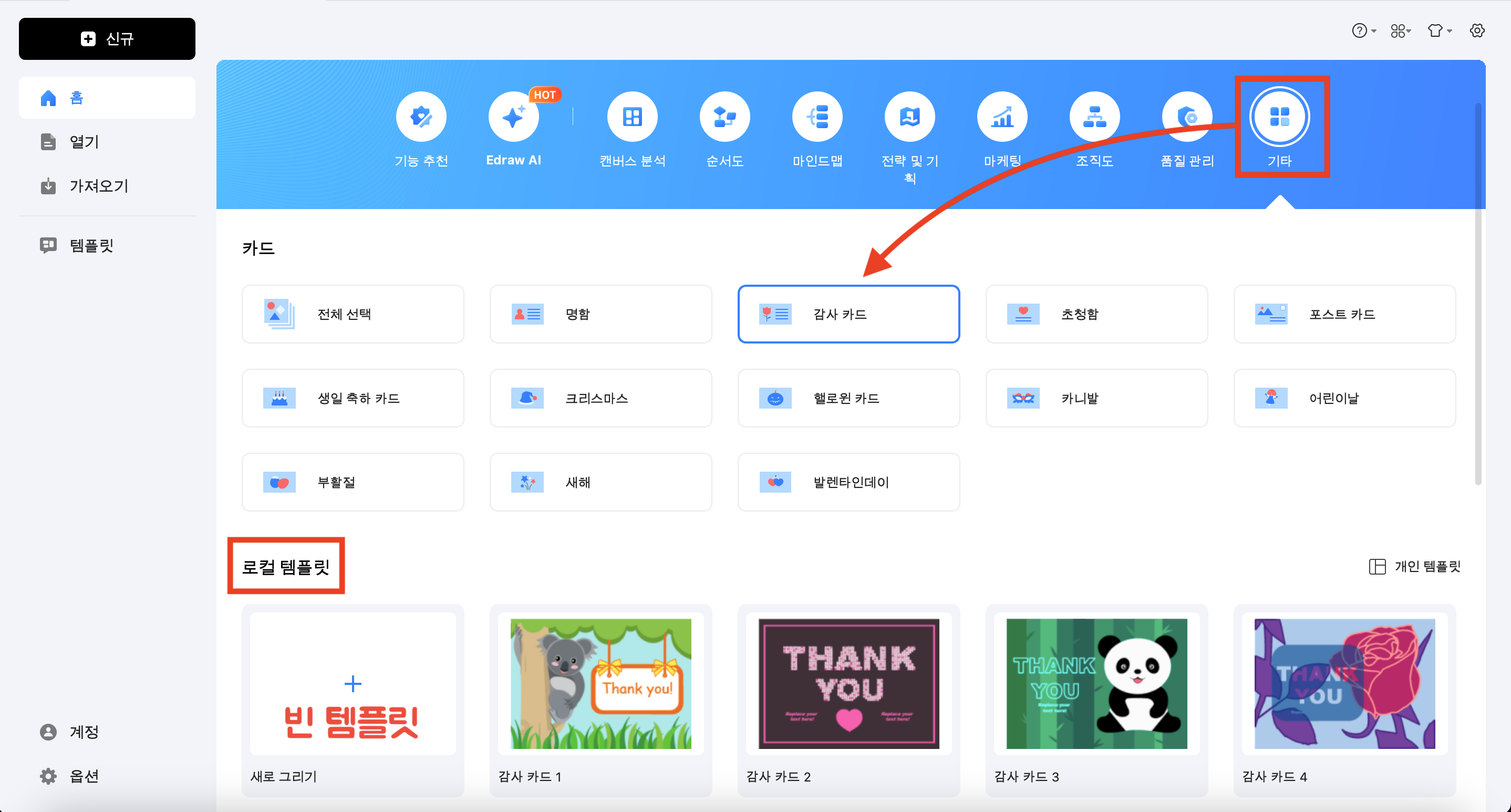Select the 감사 카드 thank-you card type

pyautogui.click(x=849, y=314)
